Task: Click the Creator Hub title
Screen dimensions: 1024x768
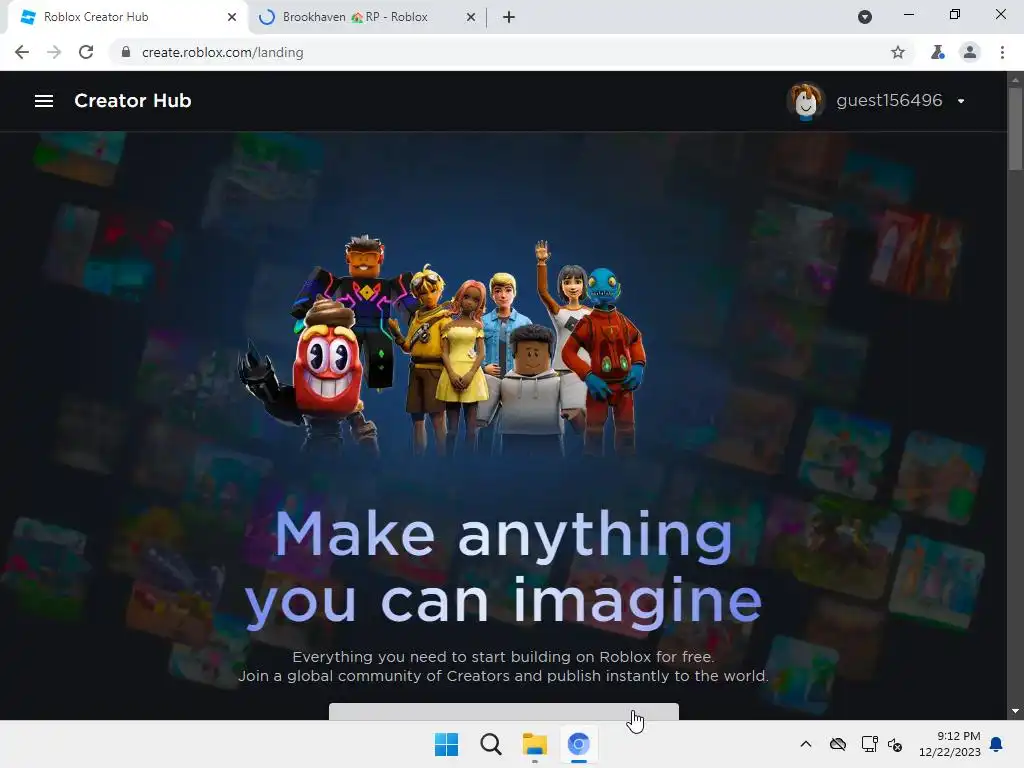Action: (x=133, y=101)
